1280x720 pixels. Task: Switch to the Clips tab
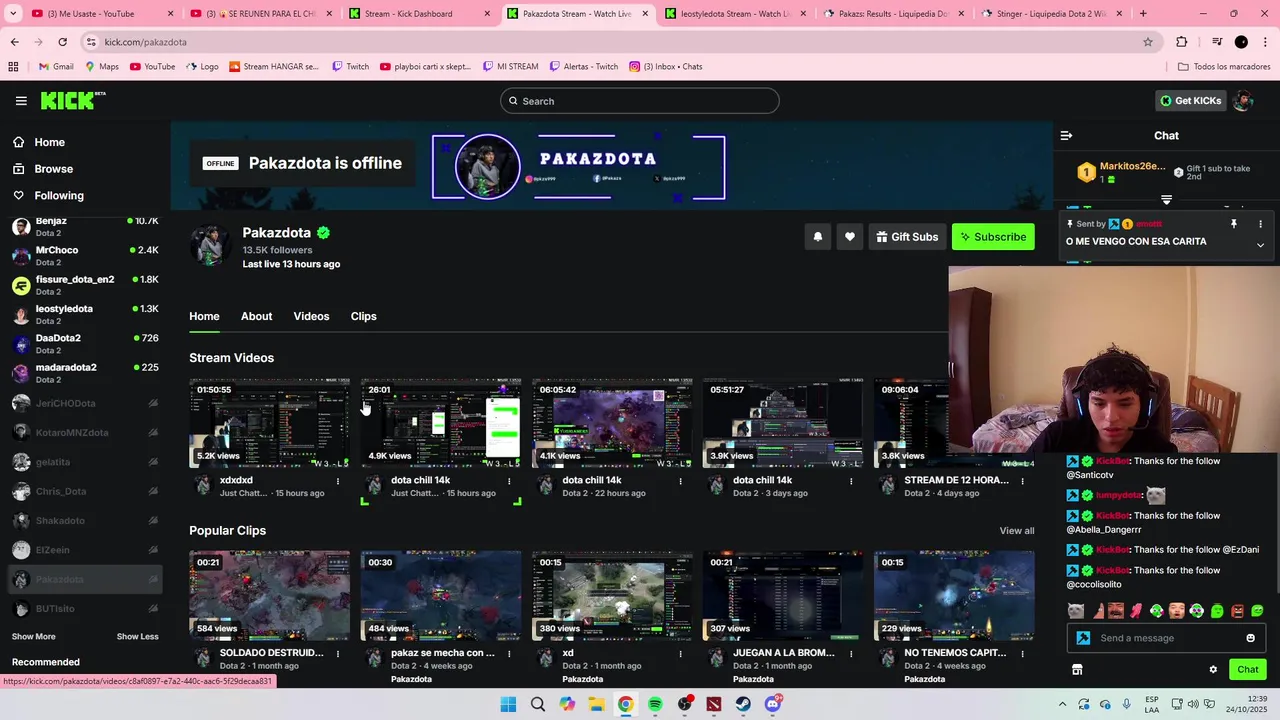(363, 316)
